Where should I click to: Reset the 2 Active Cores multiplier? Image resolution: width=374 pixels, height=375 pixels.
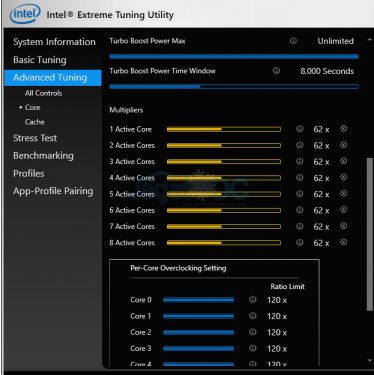[x=343, y=145]
